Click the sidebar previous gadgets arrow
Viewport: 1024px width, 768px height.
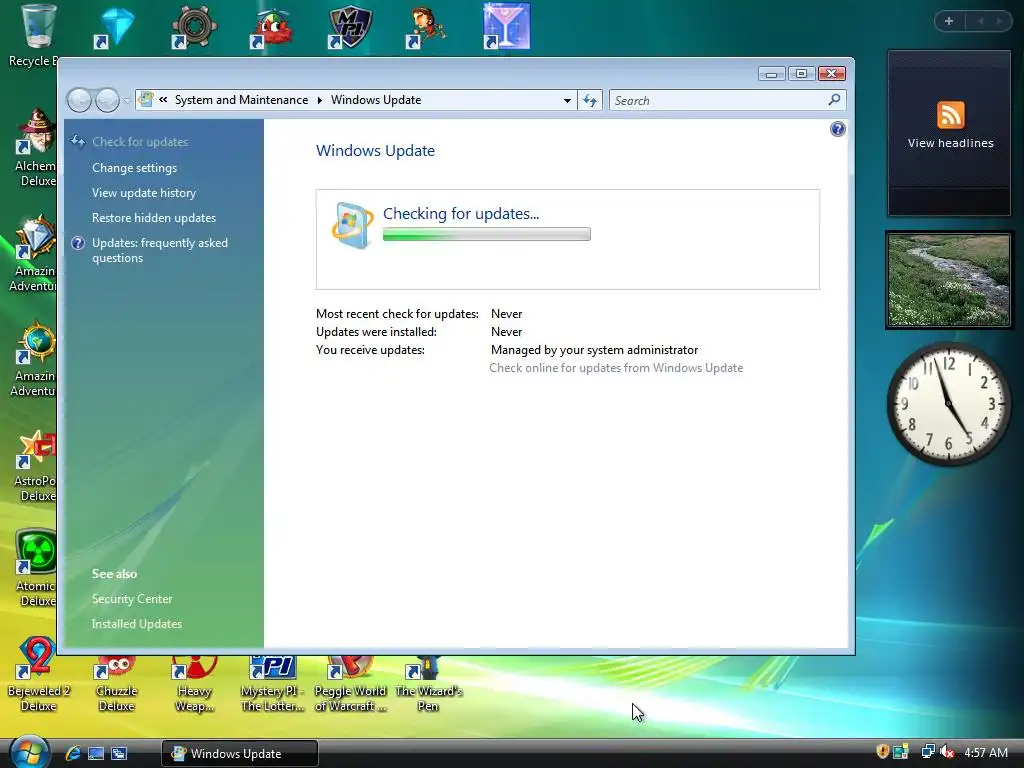[980, 22]
